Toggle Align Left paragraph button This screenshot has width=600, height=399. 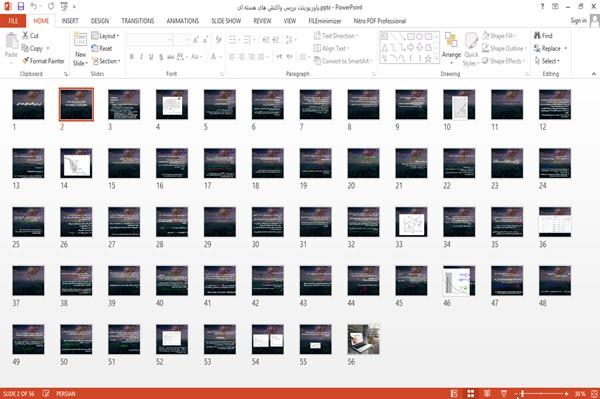(x=232, y=57)
